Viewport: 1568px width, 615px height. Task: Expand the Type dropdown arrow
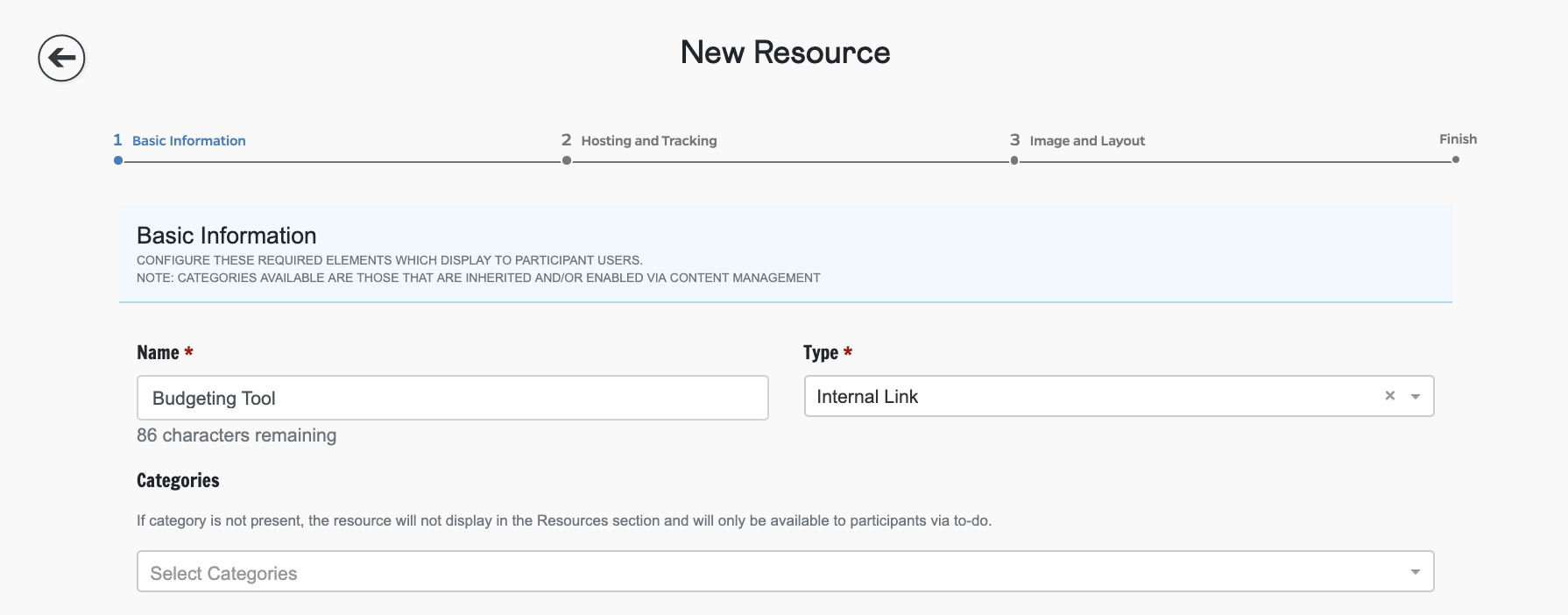pos(1415,397)
